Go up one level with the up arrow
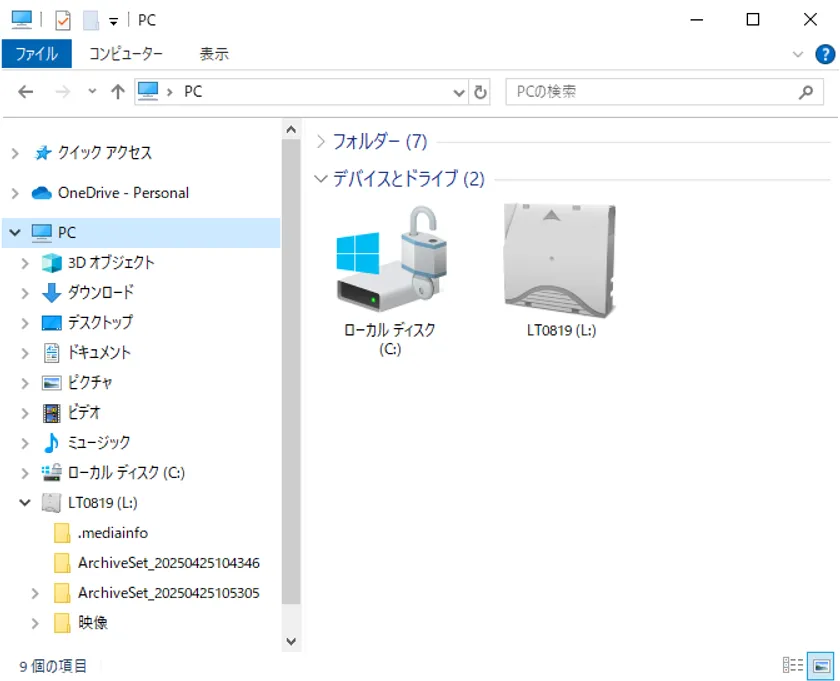The image size is (840, 681). tap(117, 92)
